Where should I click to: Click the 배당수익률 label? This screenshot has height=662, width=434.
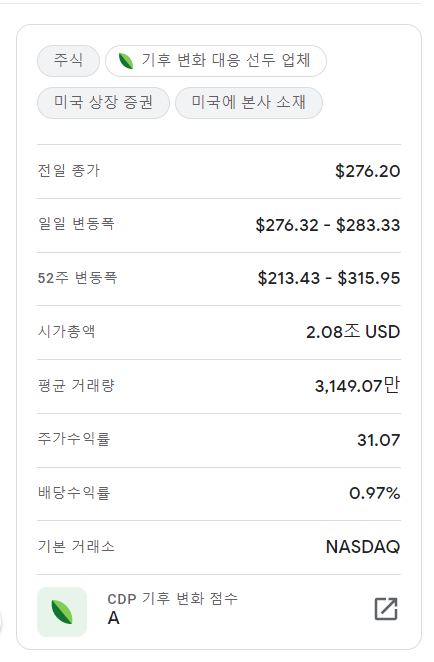point(74,493)
